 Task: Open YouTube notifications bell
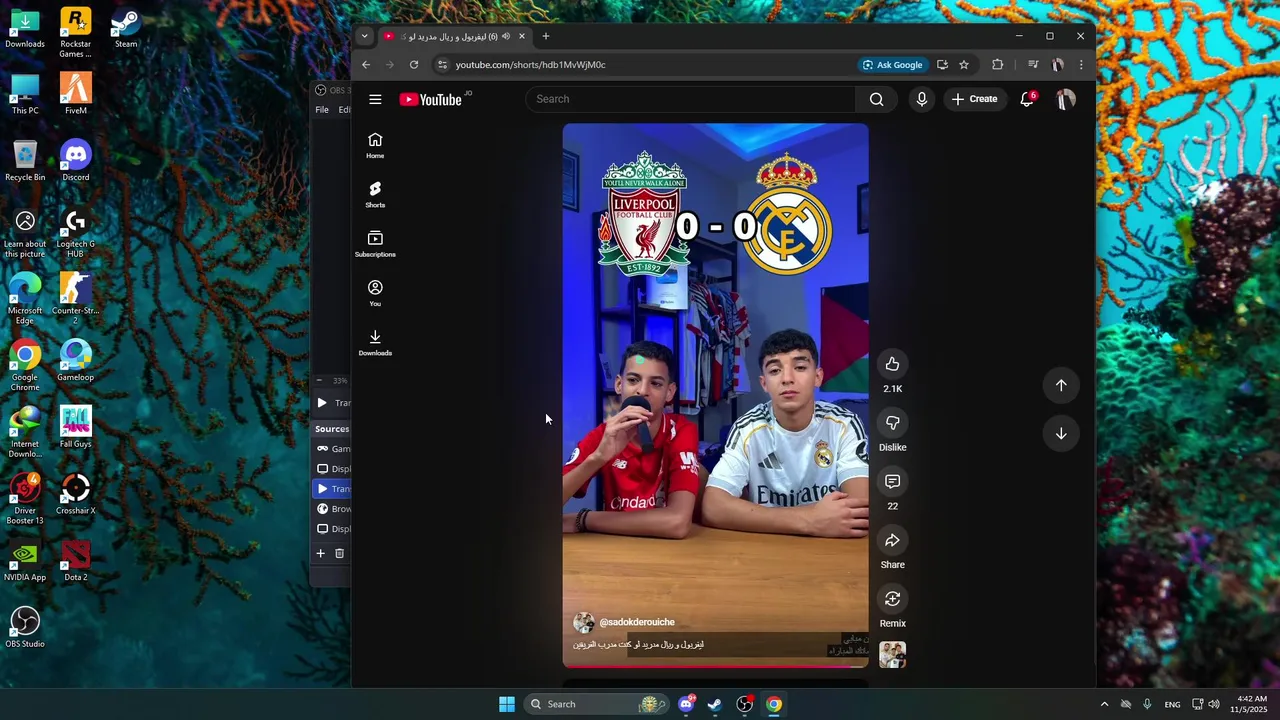tap(1027, 99)
